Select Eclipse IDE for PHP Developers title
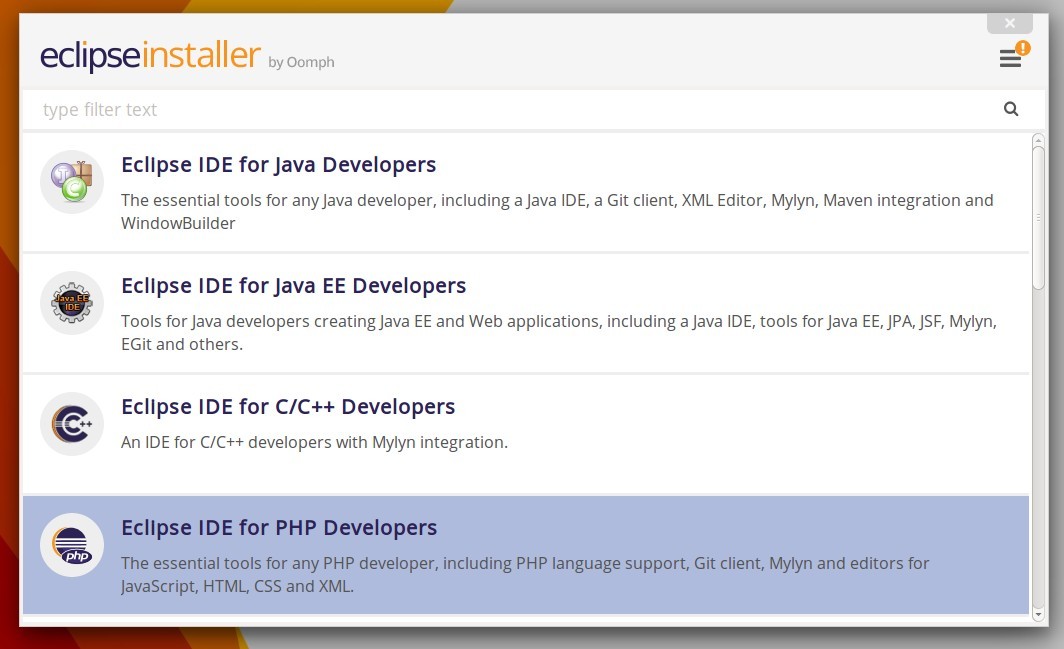Screen dimensions: 1064x649 (x=279, y=527)
